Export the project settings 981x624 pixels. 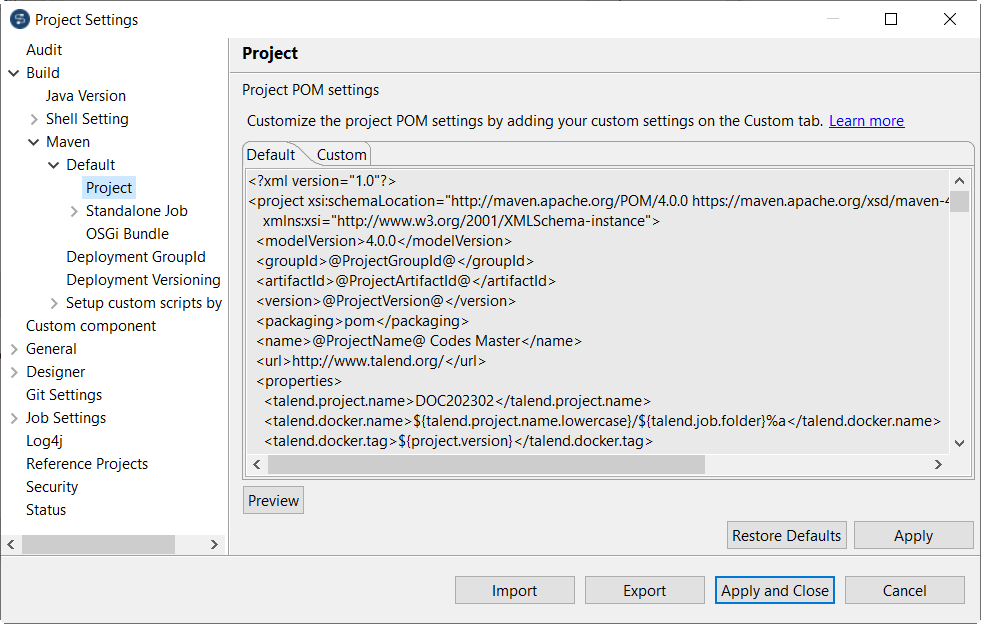(644, 590)
